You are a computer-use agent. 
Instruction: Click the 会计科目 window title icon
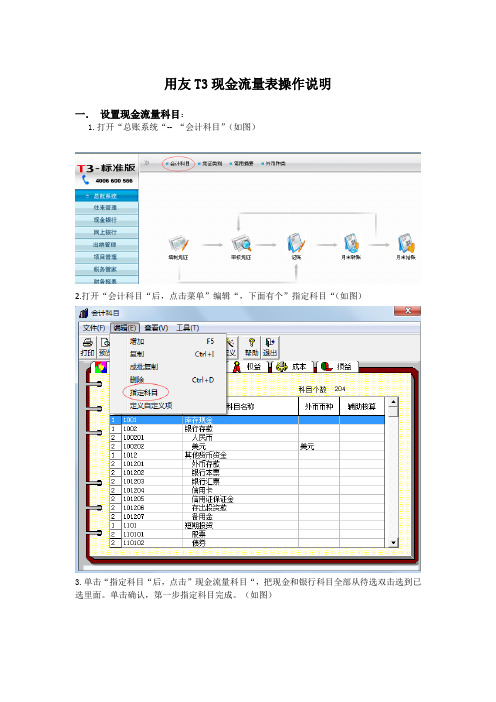pyautogui.click(x=83, y=313)
